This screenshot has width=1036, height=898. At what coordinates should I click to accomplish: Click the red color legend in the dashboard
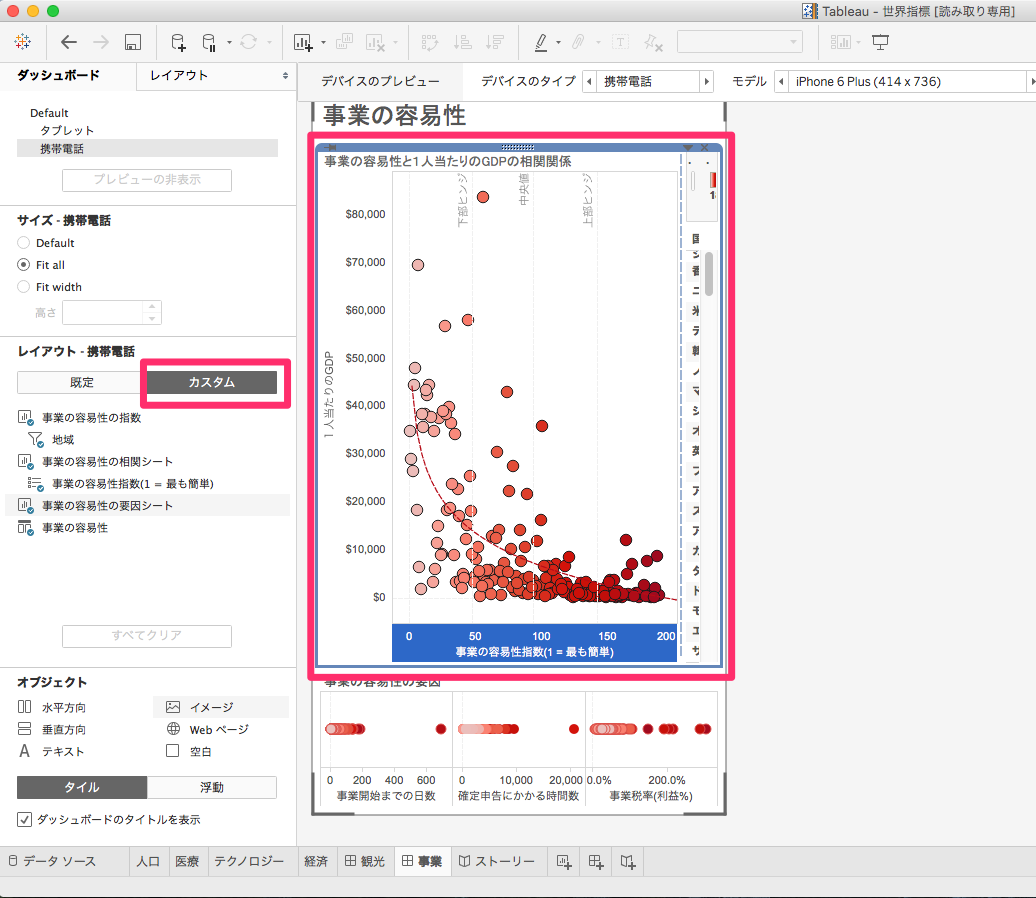pyautogui.click(x=711, y=180)
